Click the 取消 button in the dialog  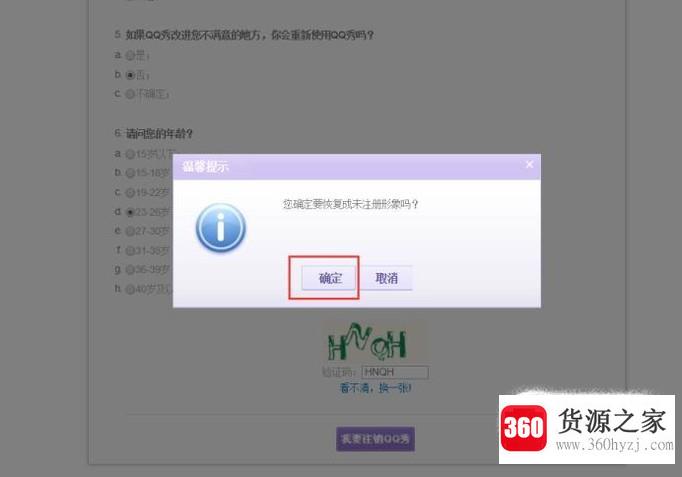386,278
